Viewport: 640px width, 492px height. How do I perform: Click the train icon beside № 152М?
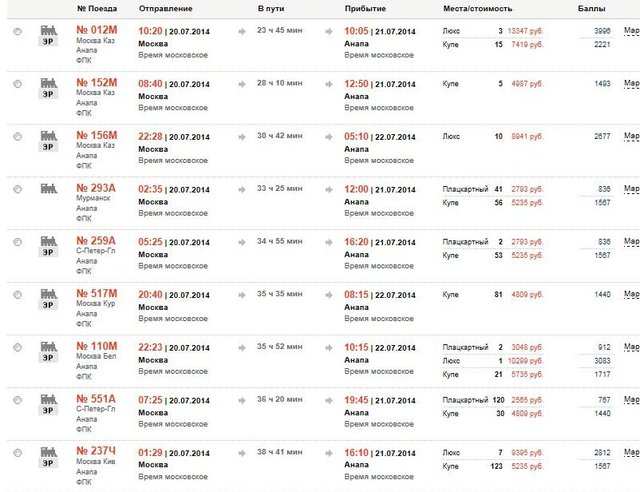pyautogui.click(x=49, y=83)
